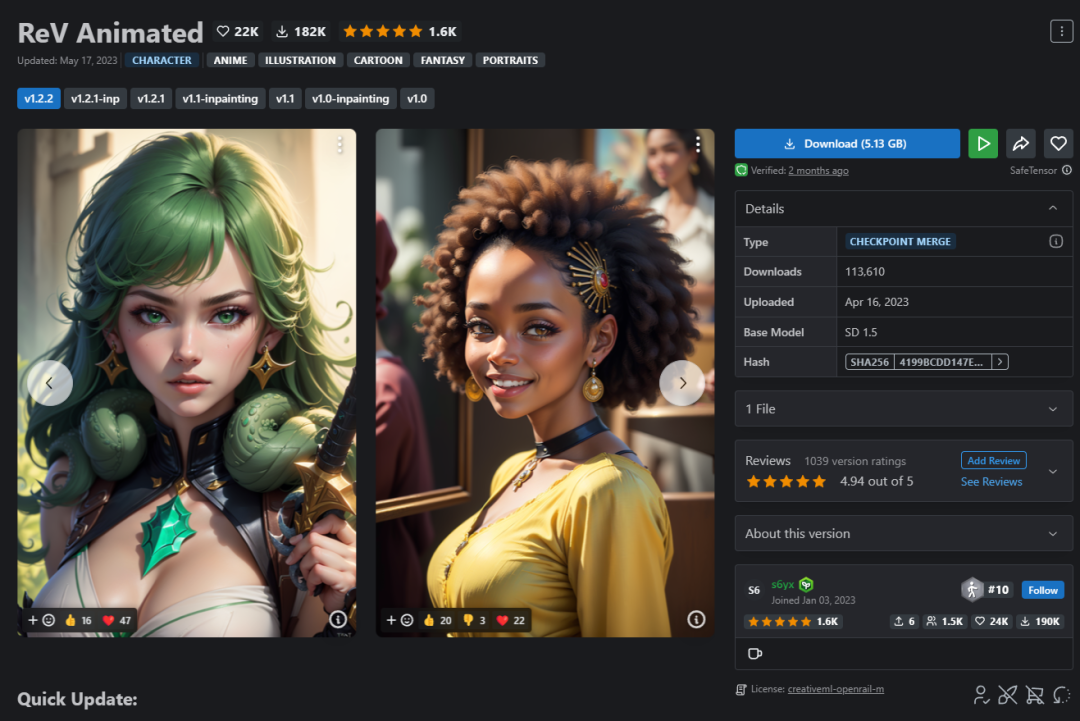
Task: Click the Add Review button
Action: tap(993, 461)
